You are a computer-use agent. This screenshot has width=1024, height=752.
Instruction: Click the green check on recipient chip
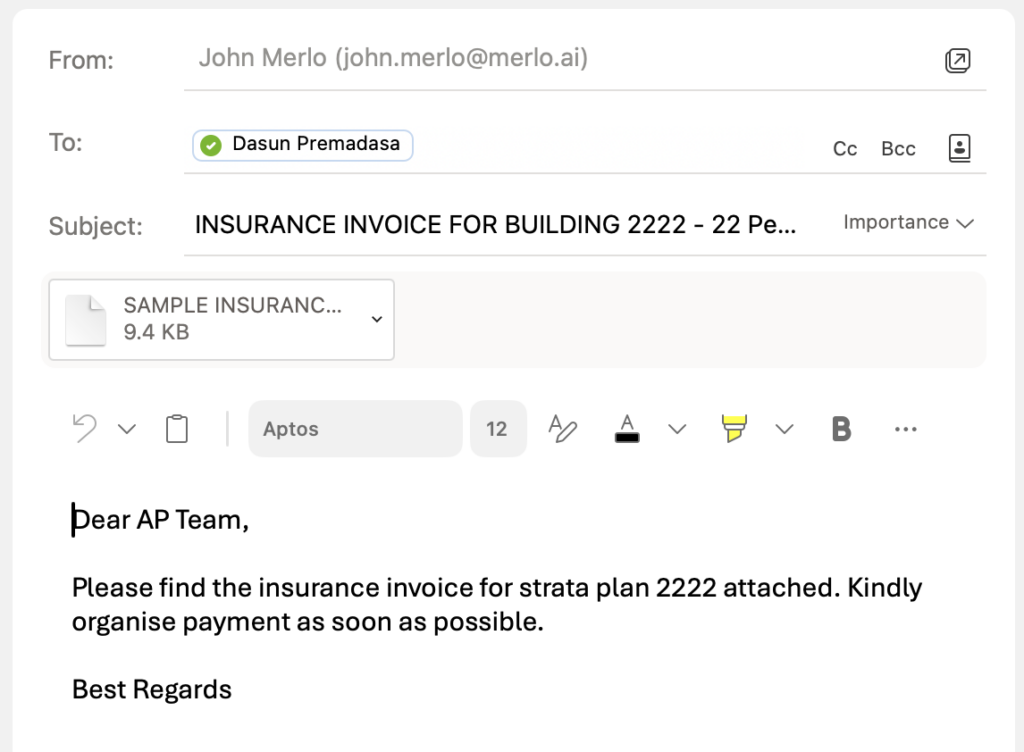click(211, 145)
